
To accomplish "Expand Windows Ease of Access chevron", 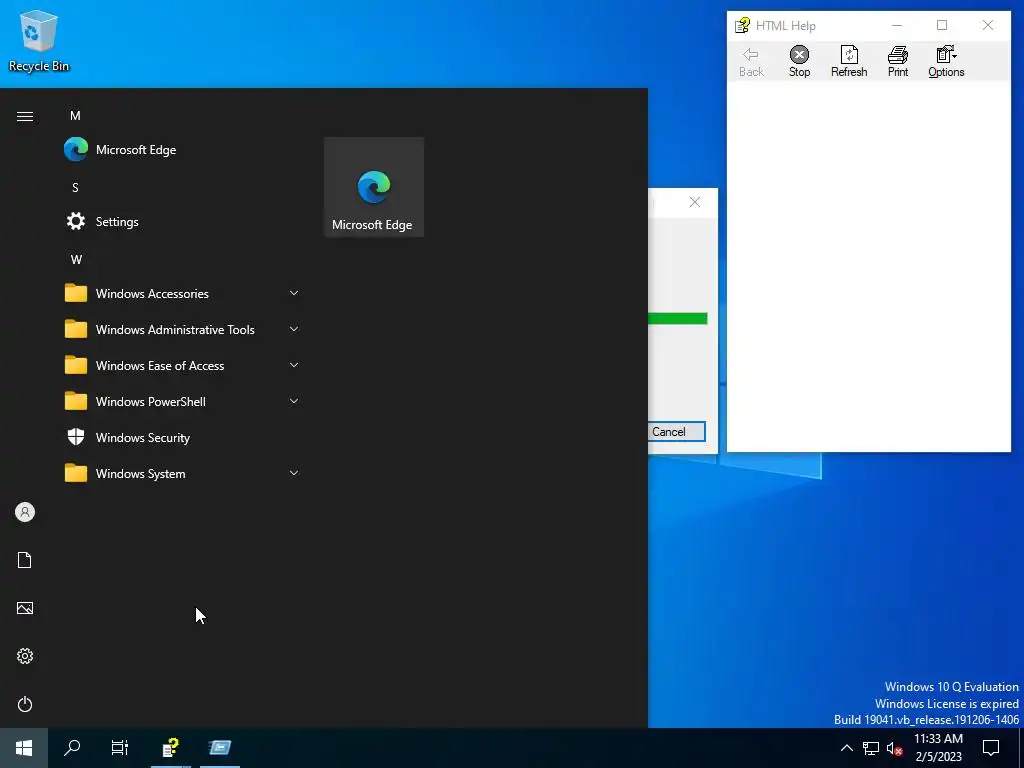I will pyautogui.click(x=294, y=365).
